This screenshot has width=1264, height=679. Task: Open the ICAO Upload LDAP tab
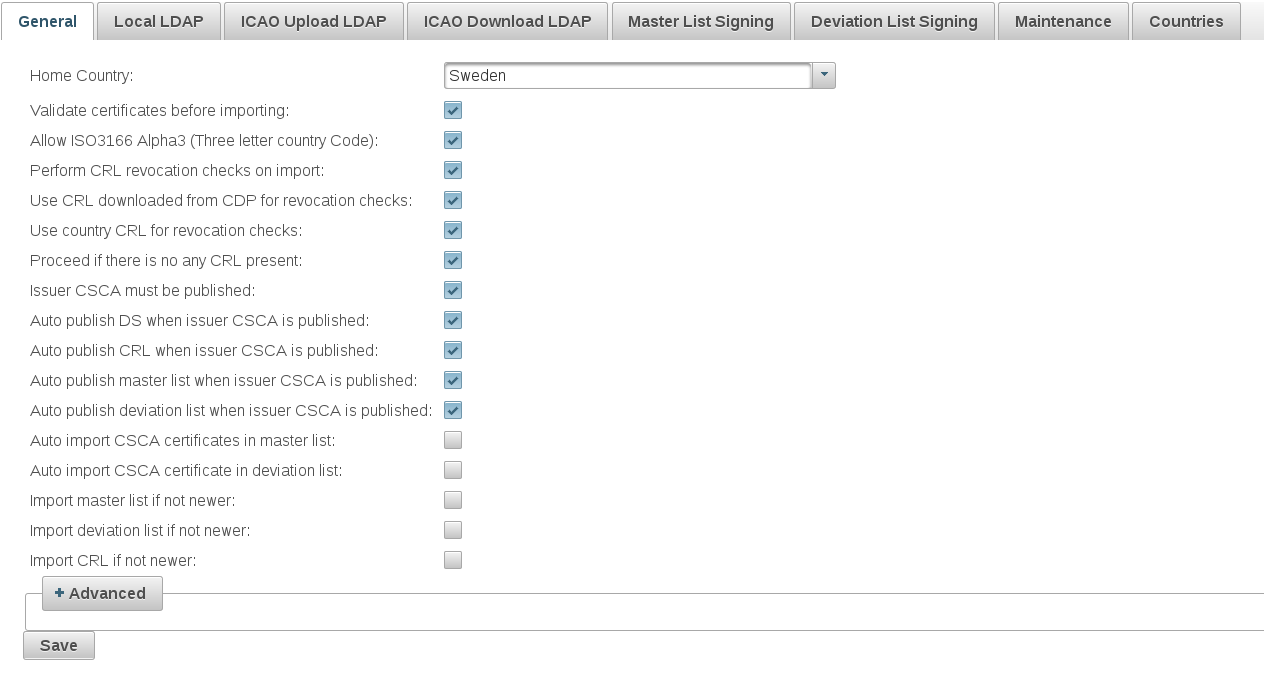click(x=313, y=21)
